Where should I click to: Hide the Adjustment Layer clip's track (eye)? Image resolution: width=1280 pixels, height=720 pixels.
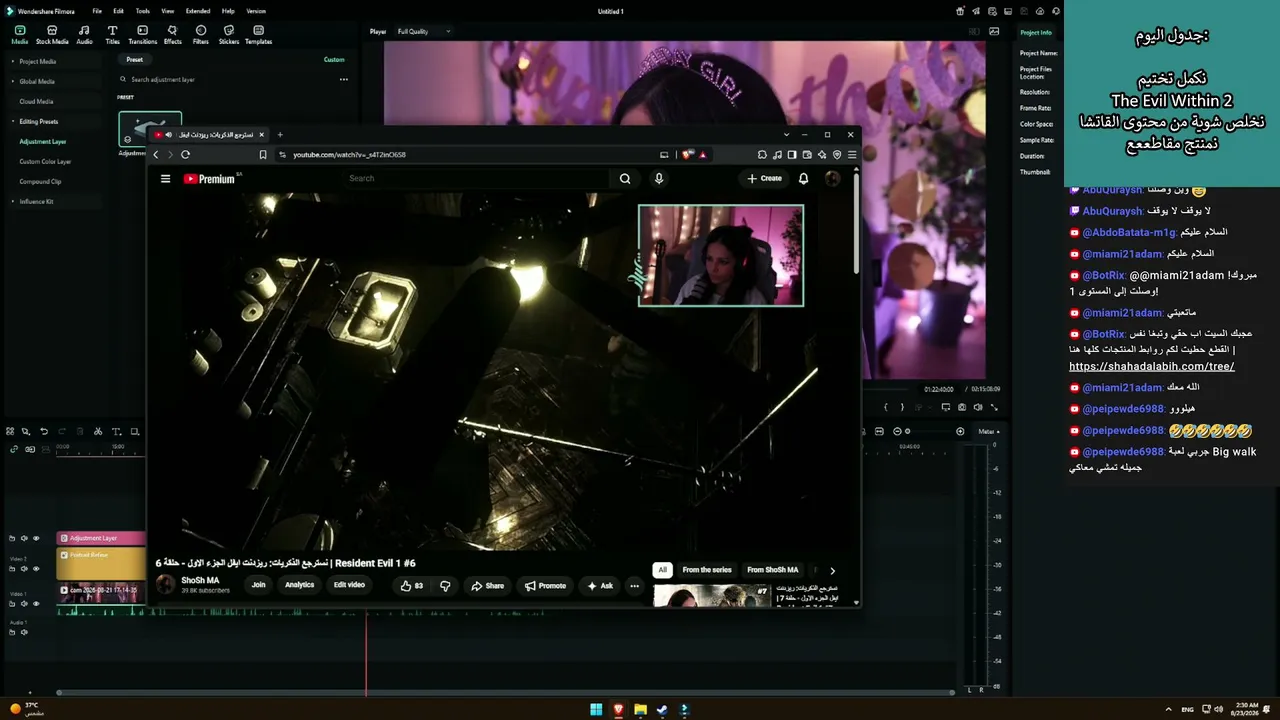36,538
